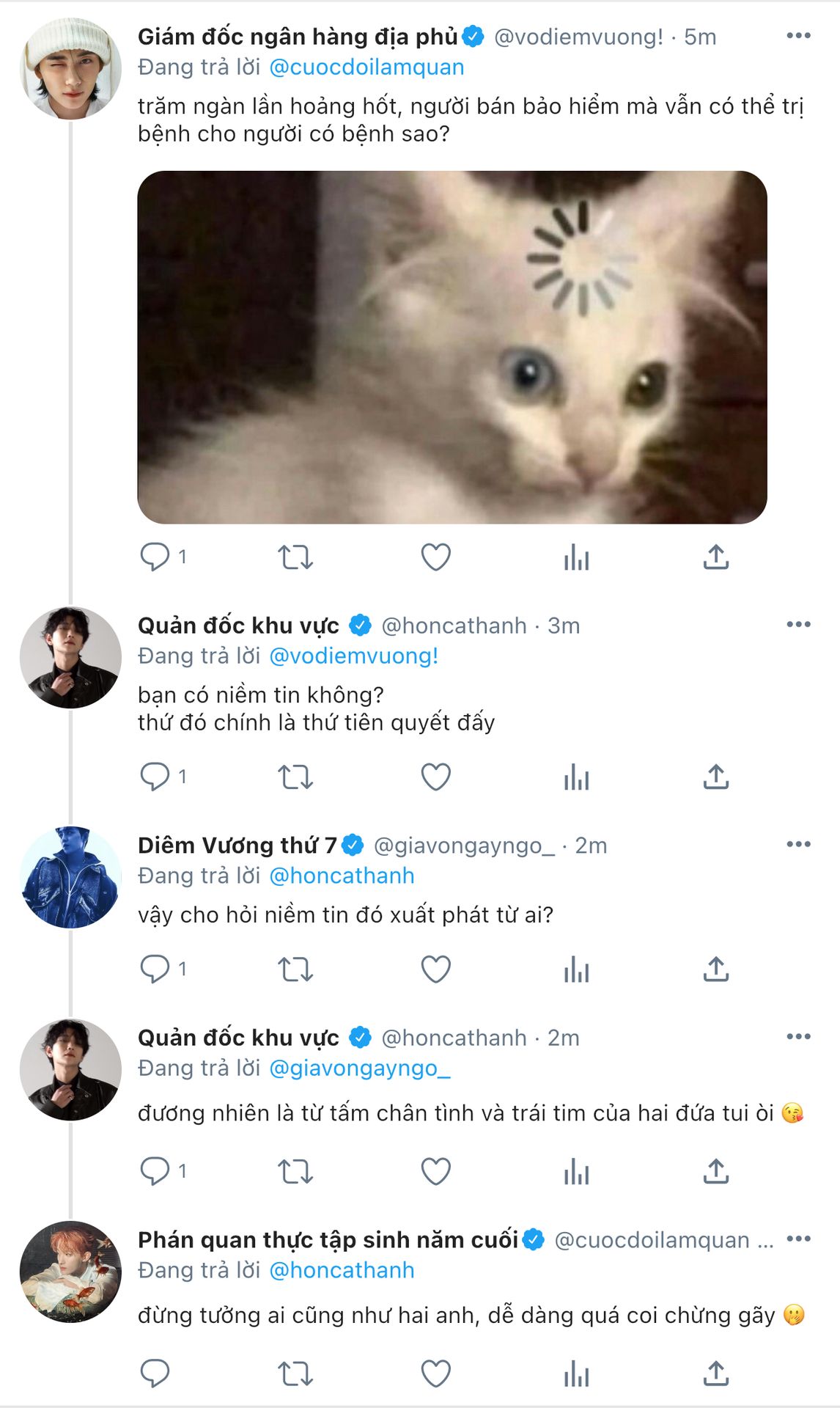Retweet Diêm Vương thứ 7's question tweet
Viewport: 840px width, 1408px height.
pyautogui.click(x=295, y=969)
